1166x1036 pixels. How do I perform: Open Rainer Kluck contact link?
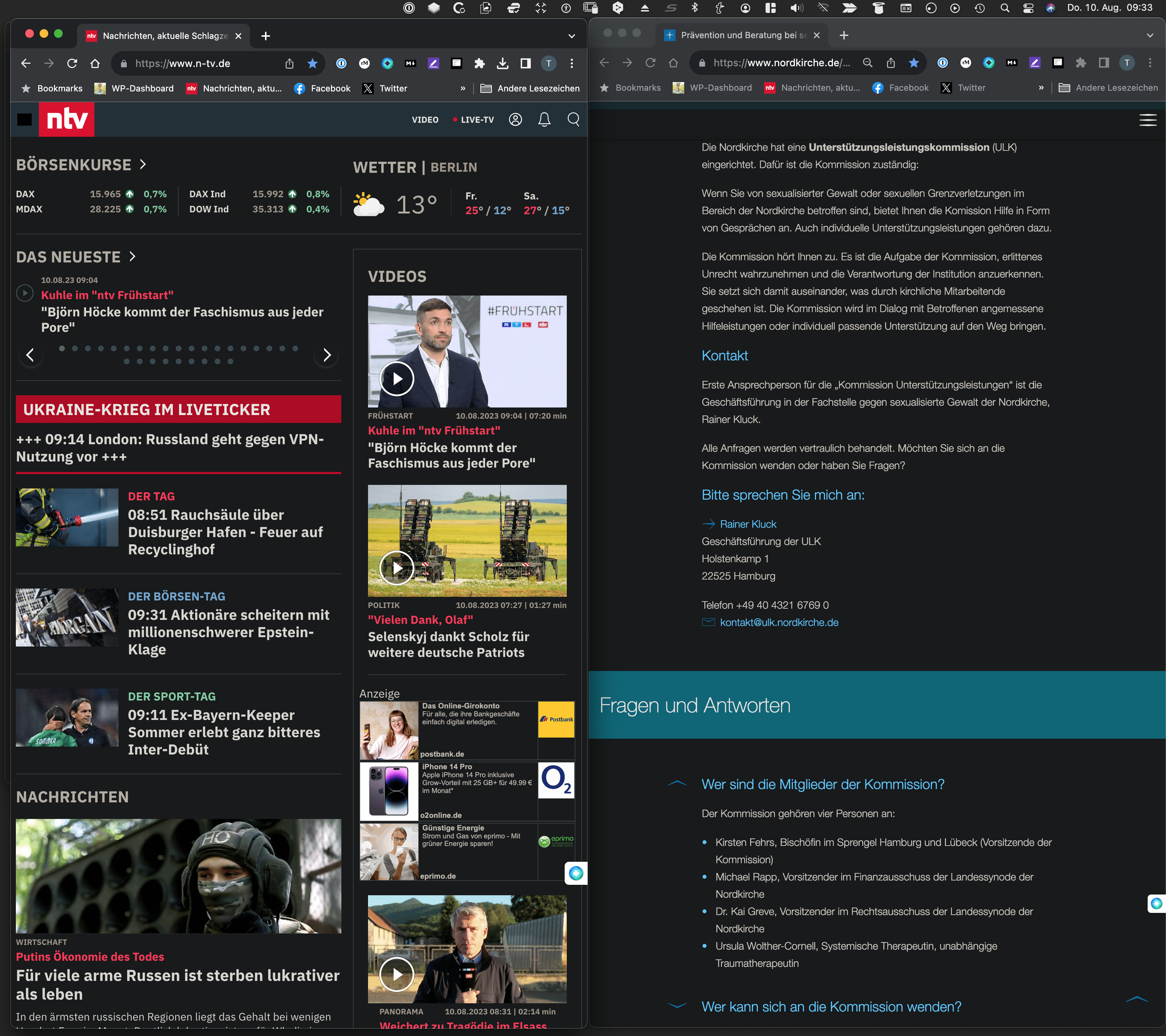[748, 524]
